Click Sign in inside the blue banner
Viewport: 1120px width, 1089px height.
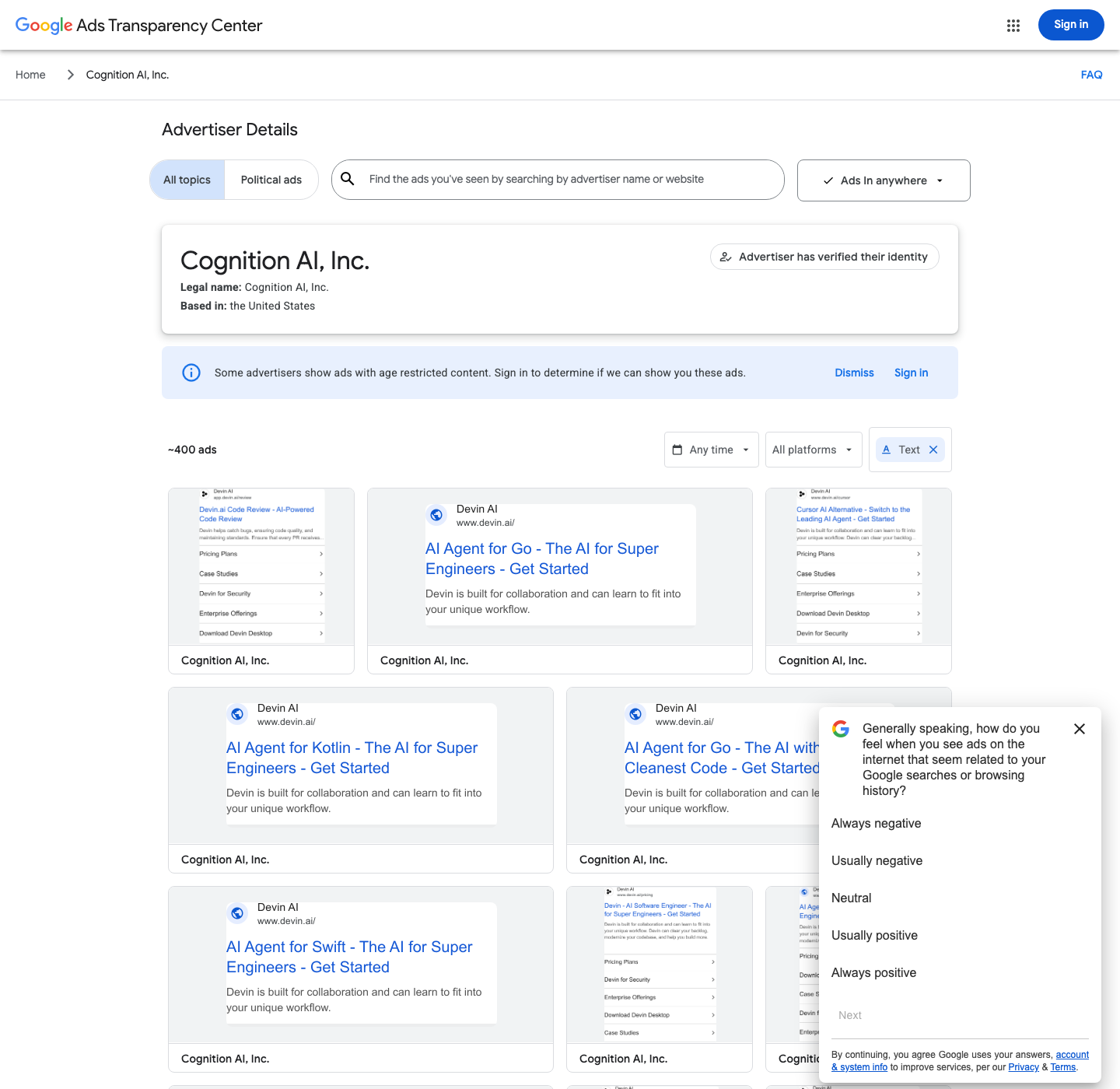point(911,373)
